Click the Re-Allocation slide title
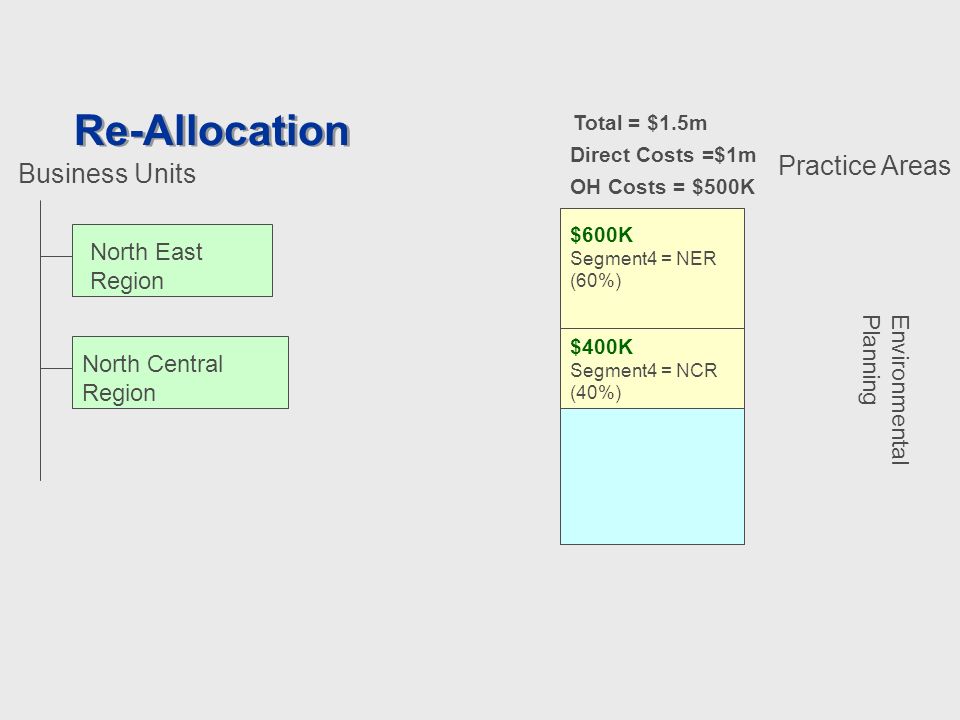The height and width of the screenshot is (720, 960). [x=212, y=130]
